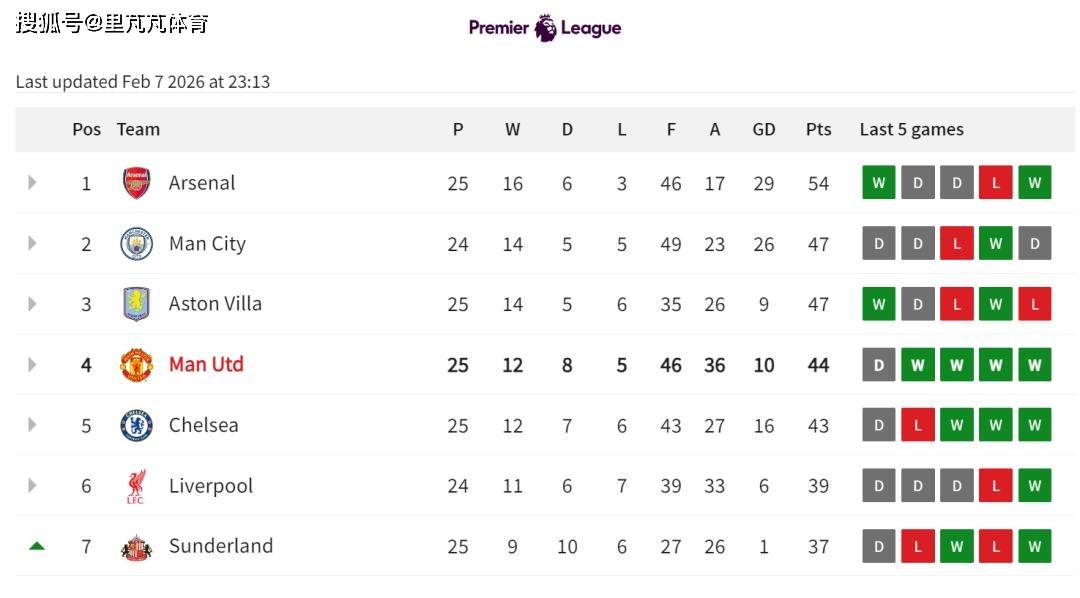Expand the Liverpool row chevron

32,486
